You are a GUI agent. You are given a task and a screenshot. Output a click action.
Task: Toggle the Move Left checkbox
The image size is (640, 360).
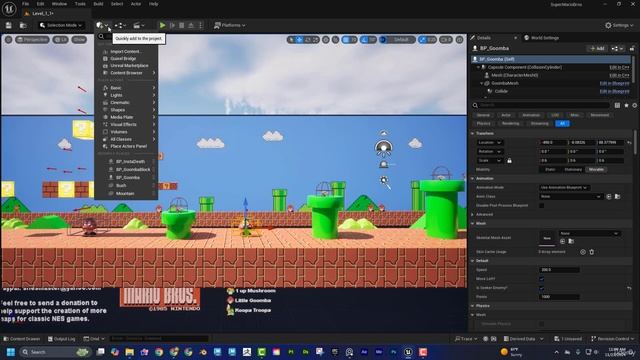(x=542, y=279)
